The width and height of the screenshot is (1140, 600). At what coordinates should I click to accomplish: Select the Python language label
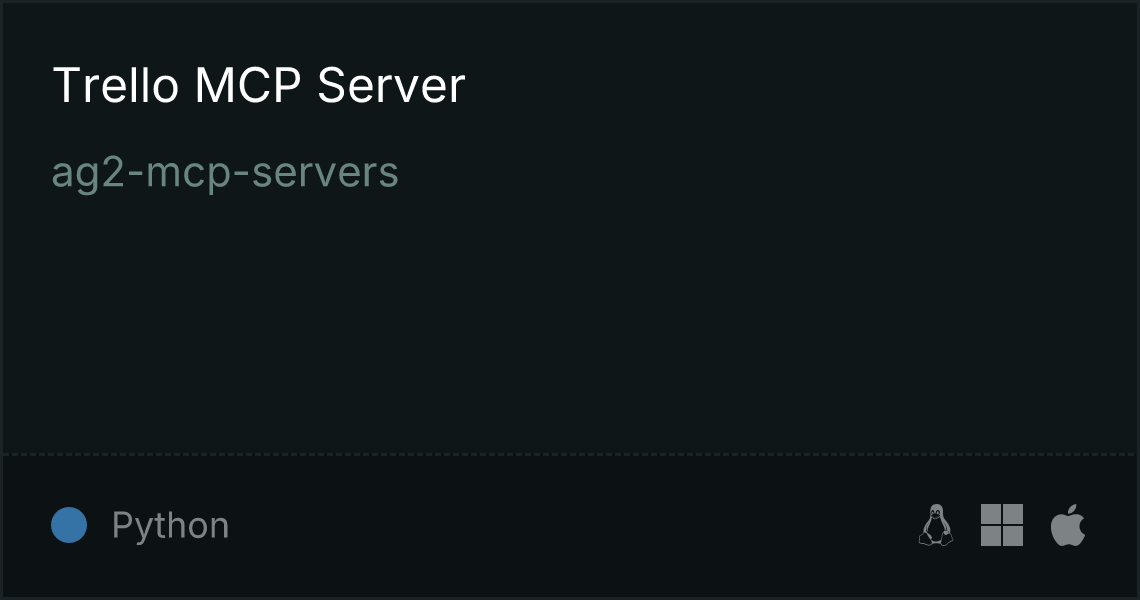click(170, 525)
